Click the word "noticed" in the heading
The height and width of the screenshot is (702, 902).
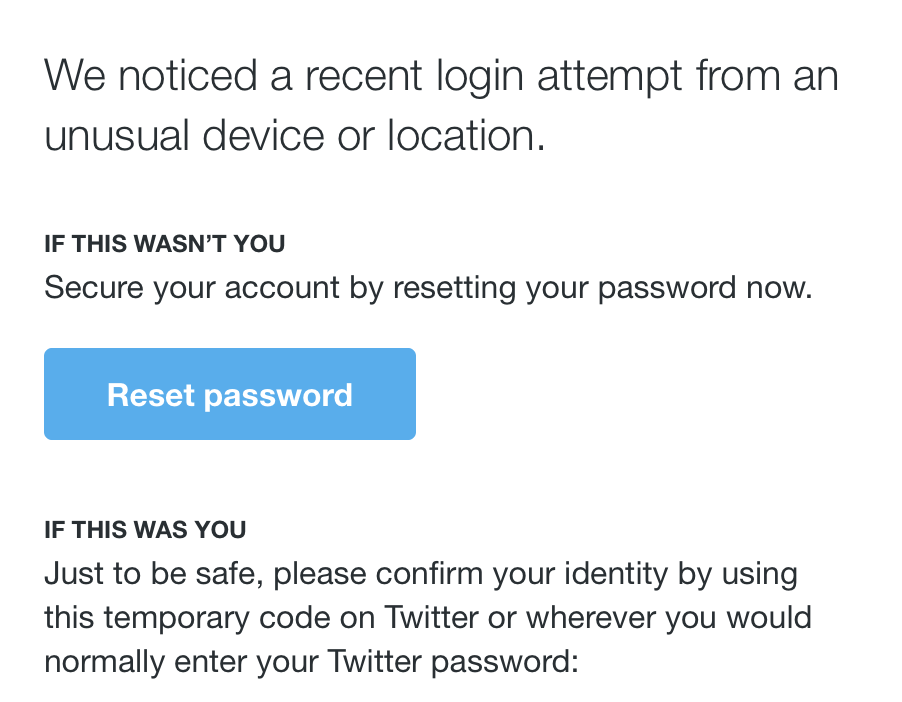click(x=186, y=77)
